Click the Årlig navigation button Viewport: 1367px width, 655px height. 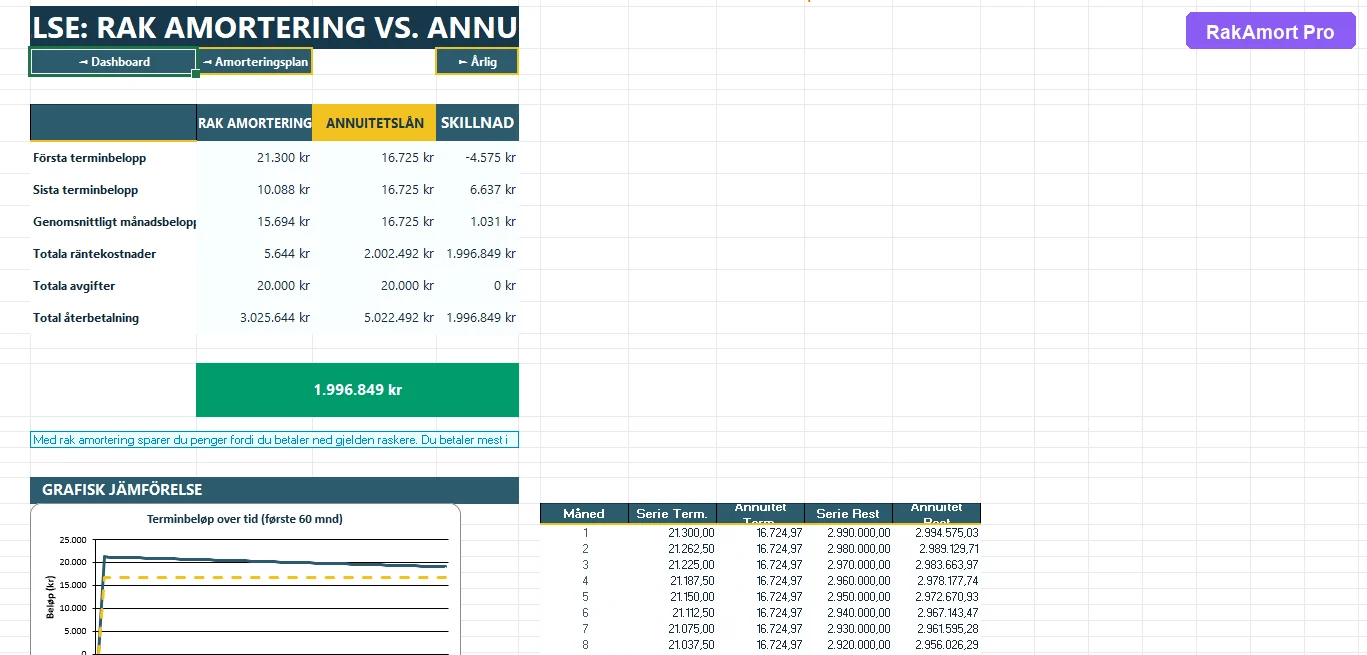click(477, 62)
